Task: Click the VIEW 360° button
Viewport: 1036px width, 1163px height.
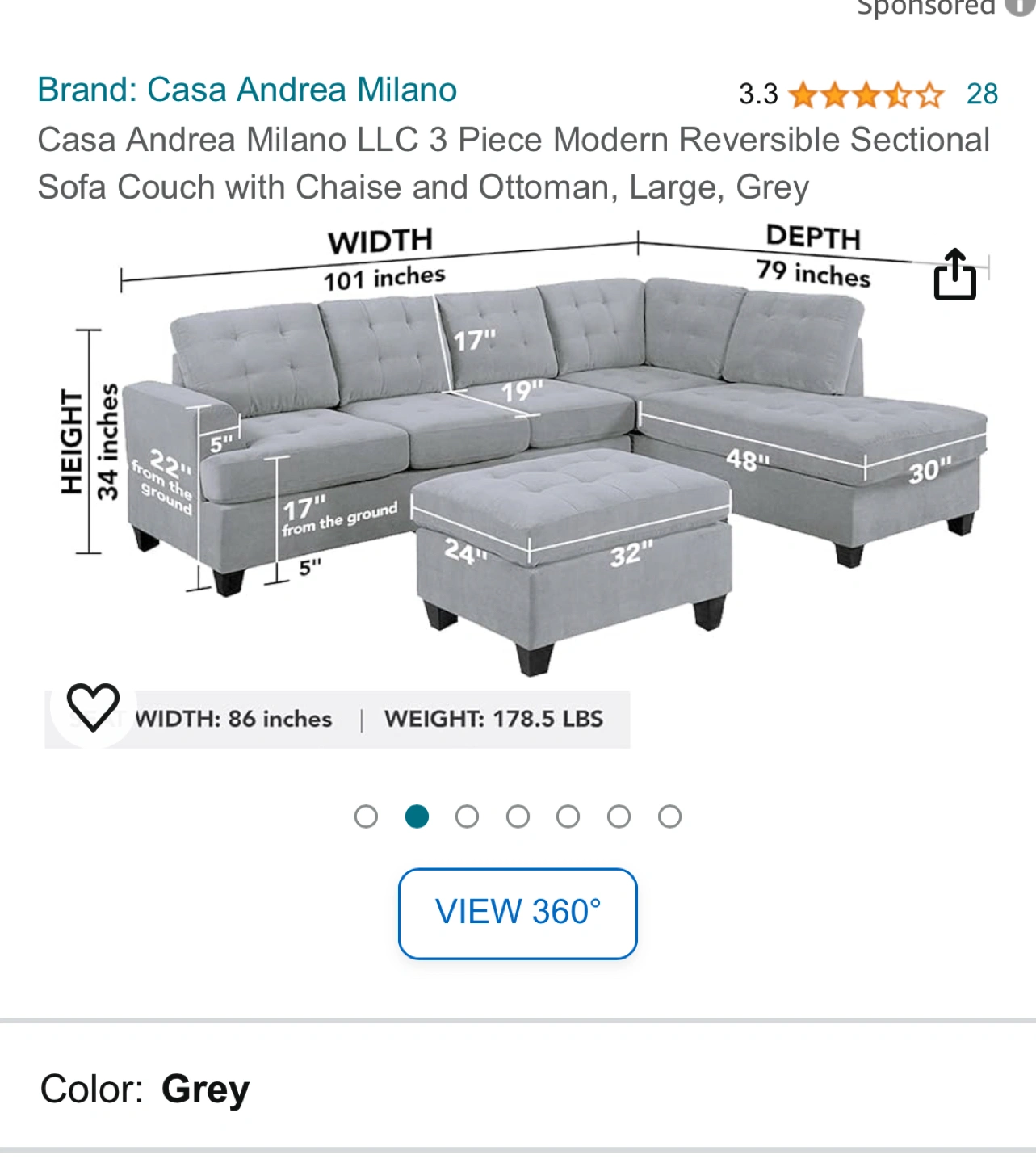Action: 518,913
